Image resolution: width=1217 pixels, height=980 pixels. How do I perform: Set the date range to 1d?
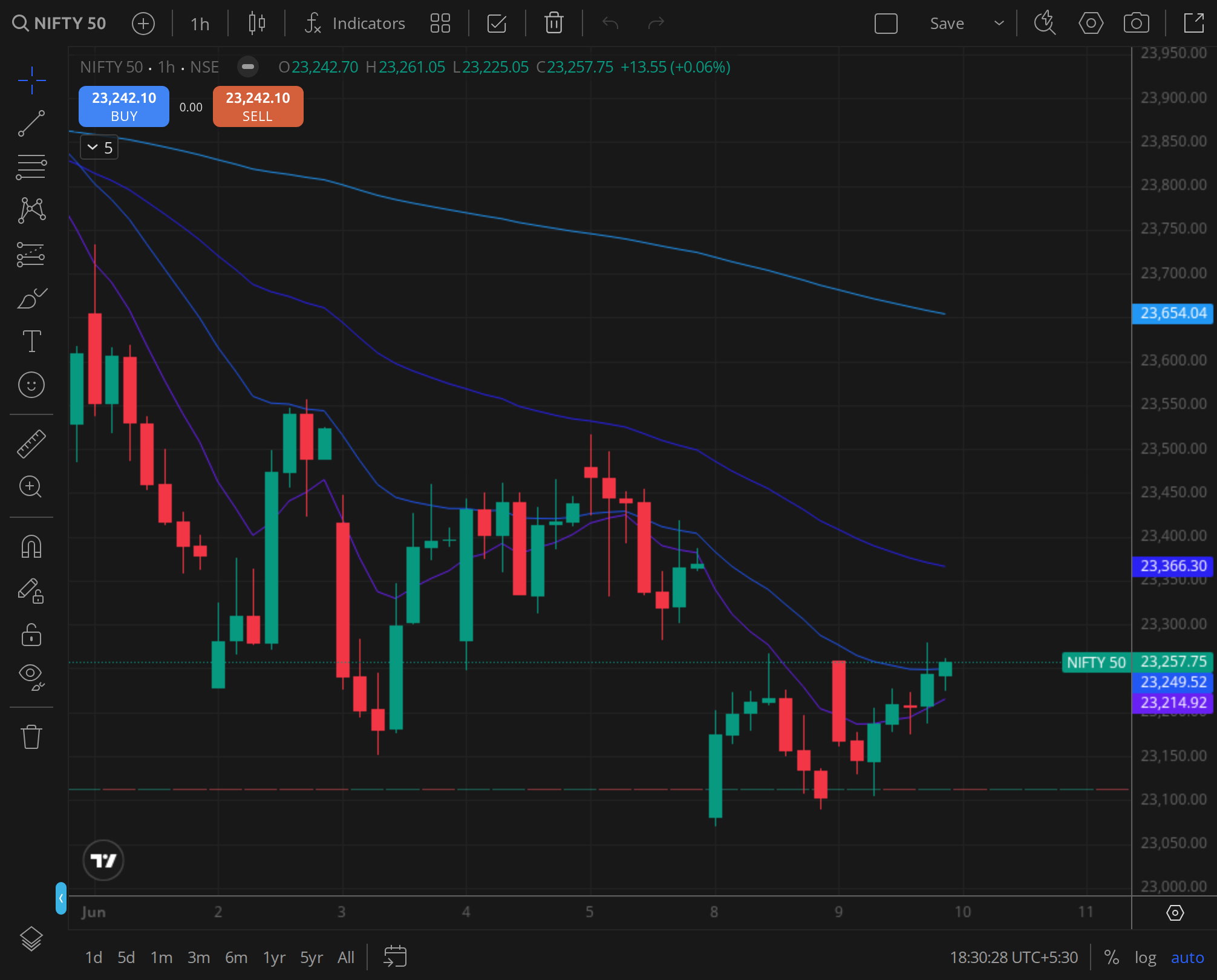[x=94, y=958]
